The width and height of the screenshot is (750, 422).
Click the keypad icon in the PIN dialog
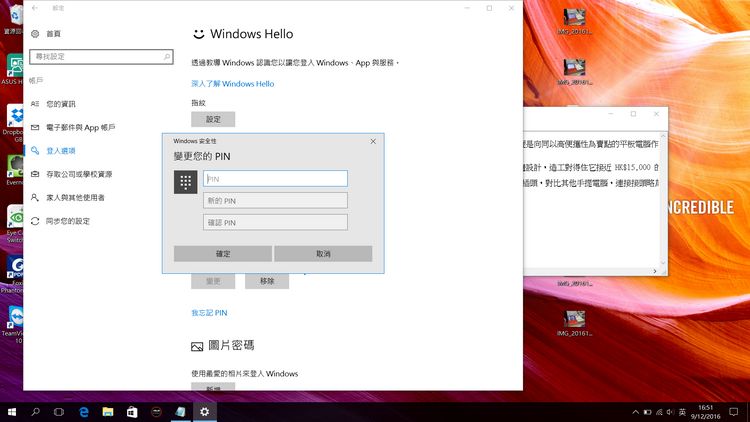pos(186,182)
